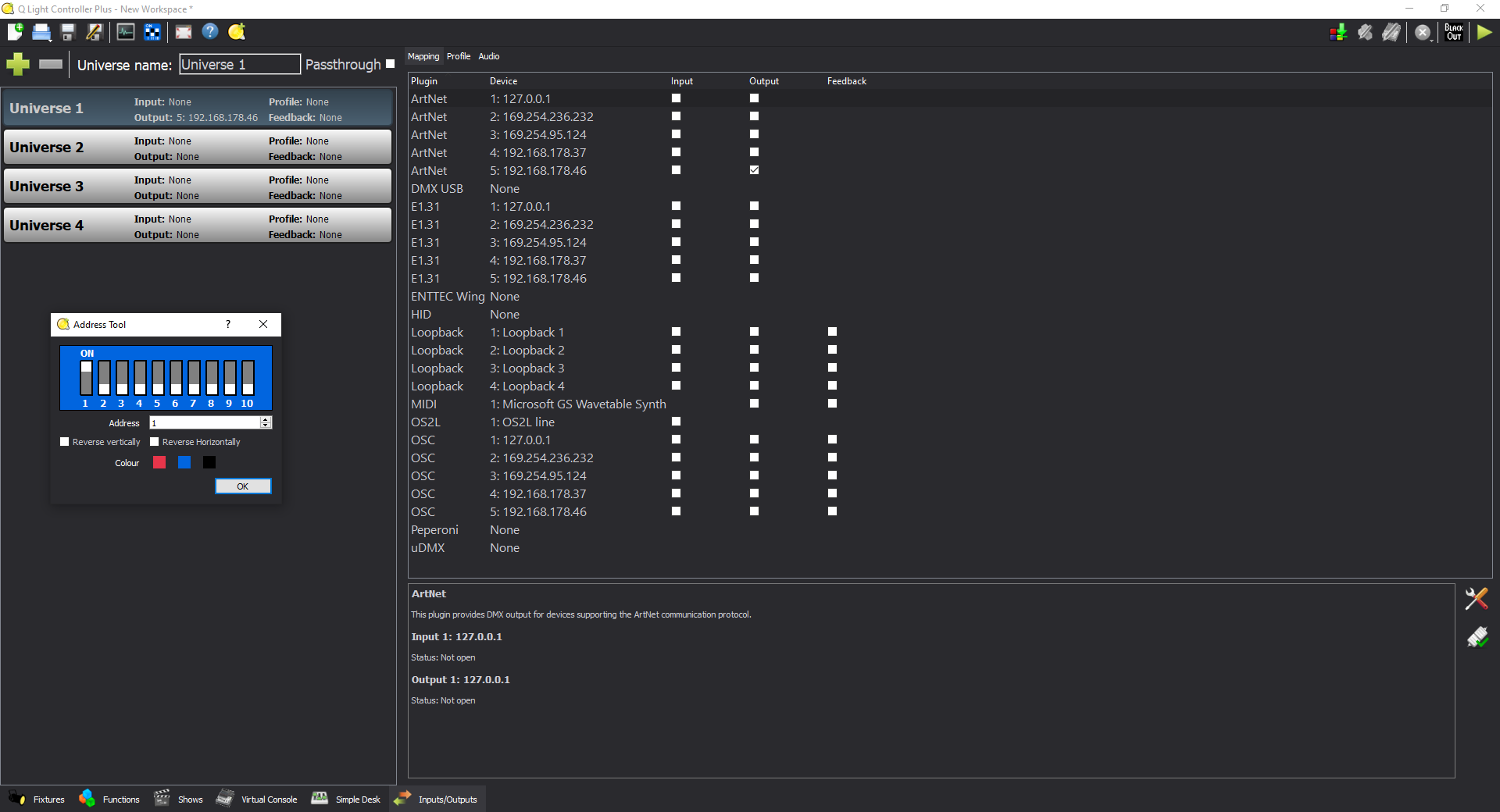Open the DMX address tool
The image size is (1500, 812).
coord(152,32)
